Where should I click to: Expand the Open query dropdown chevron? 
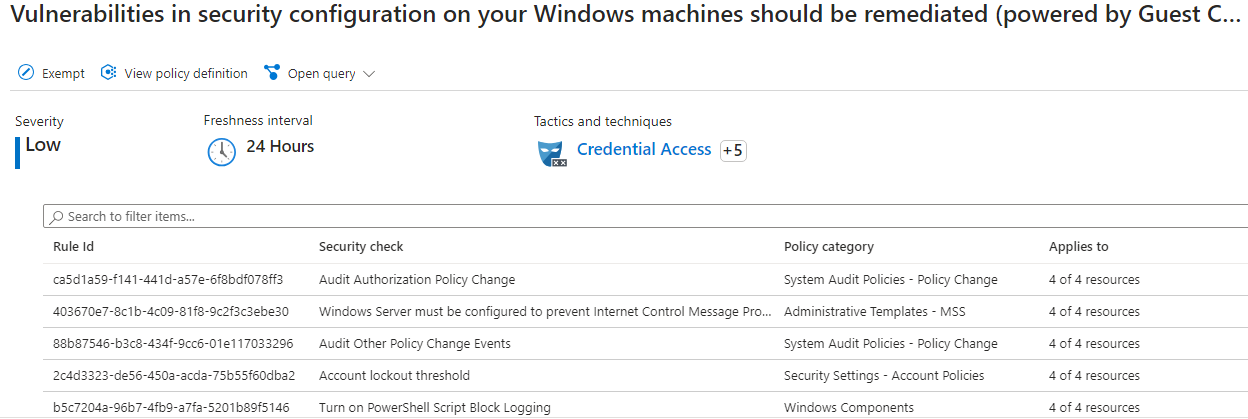pos(369,74)
